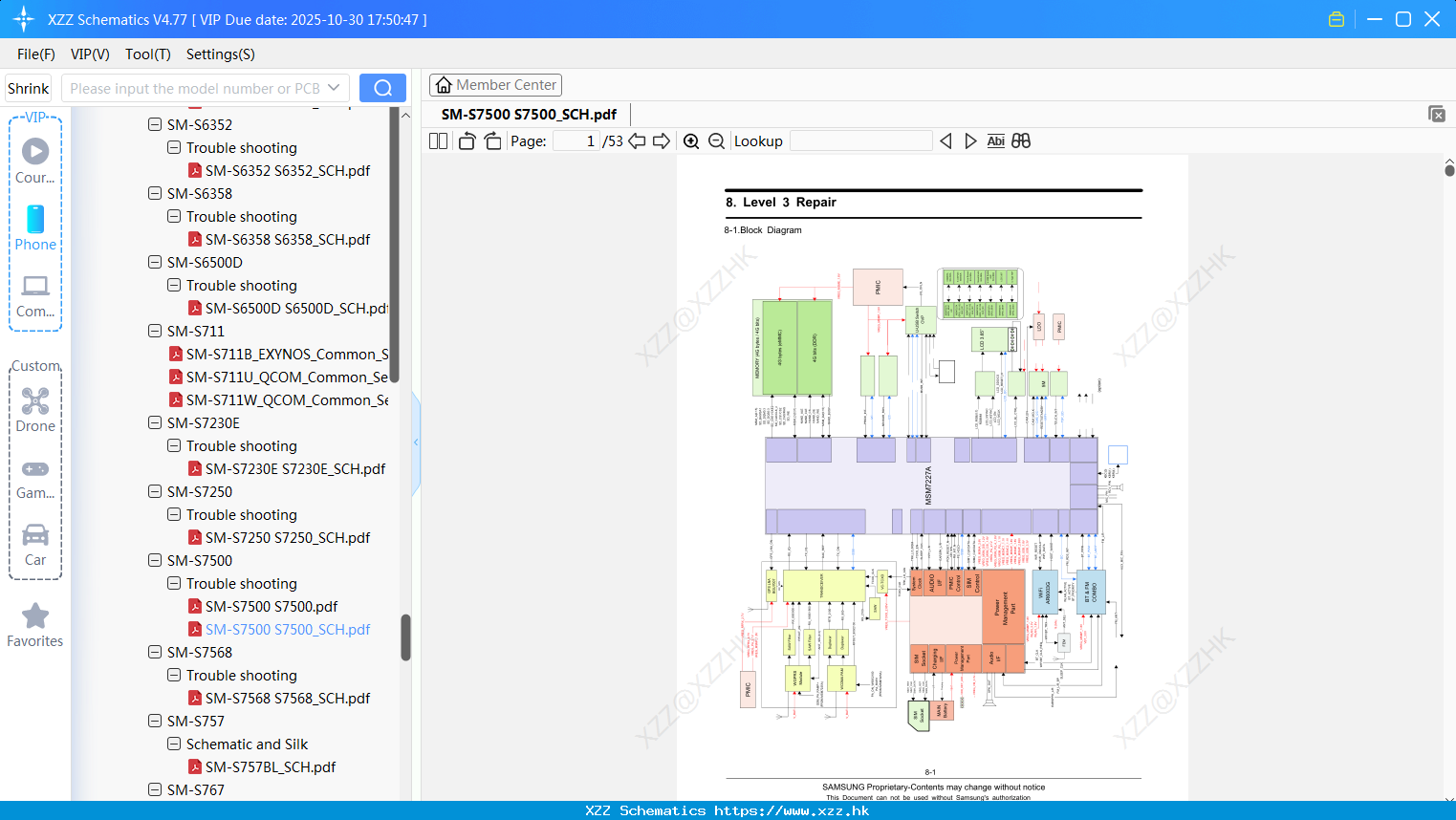Select the SM-S7500 S7500_SCH.pdf tab
Image resolution: width=1456 pixels, height=820 pixels.
pyautogui.click(x=529, y=114)
